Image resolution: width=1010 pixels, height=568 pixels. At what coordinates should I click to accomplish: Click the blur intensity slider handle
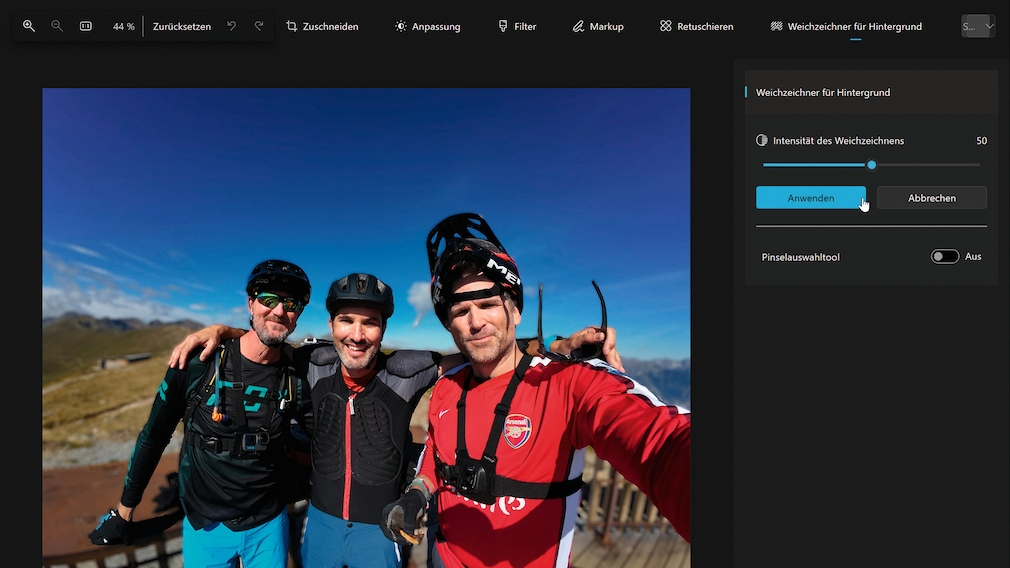872,165
